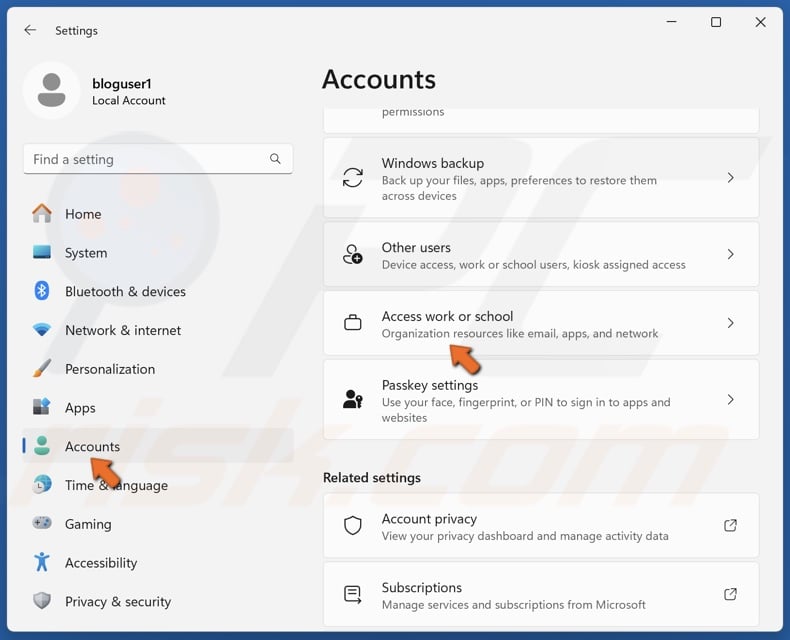Click 'Back up your files, apps' description

coord(519,187)
